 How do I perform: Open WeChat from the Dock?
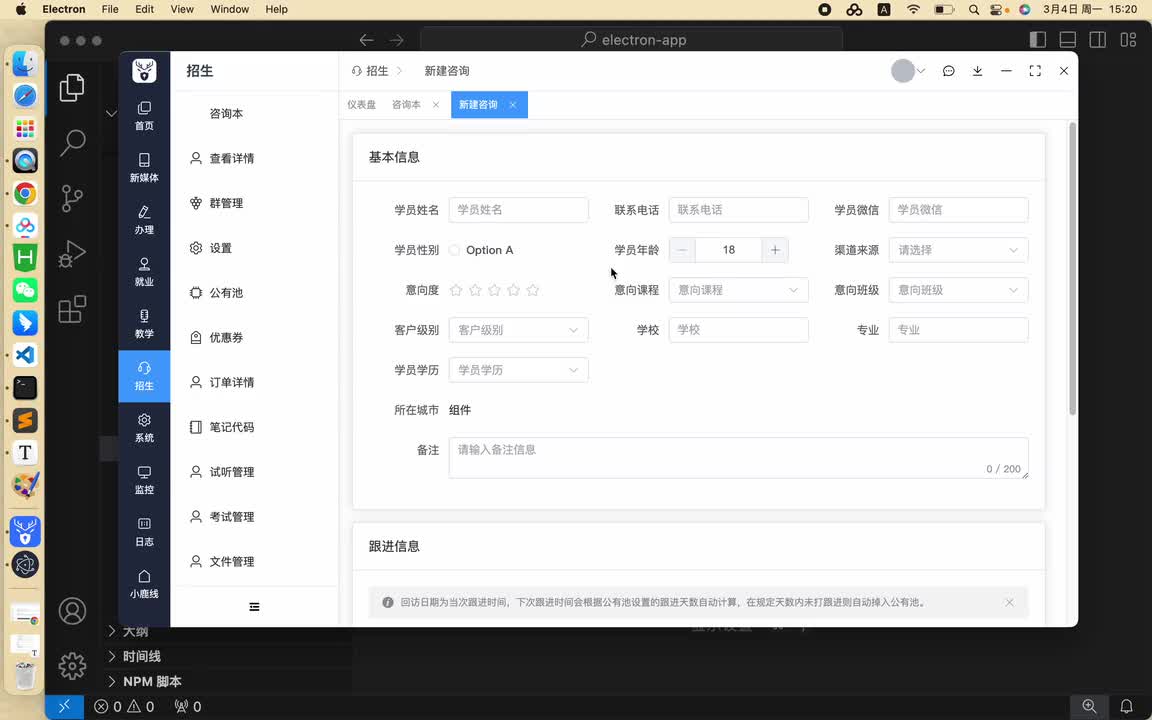click(x=25, y=290)
